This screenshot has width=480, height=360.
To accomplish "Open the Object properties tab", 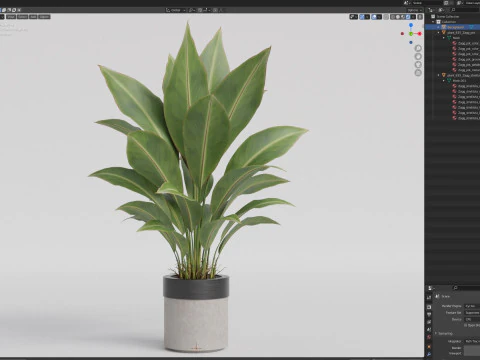I will click(429, 347).
